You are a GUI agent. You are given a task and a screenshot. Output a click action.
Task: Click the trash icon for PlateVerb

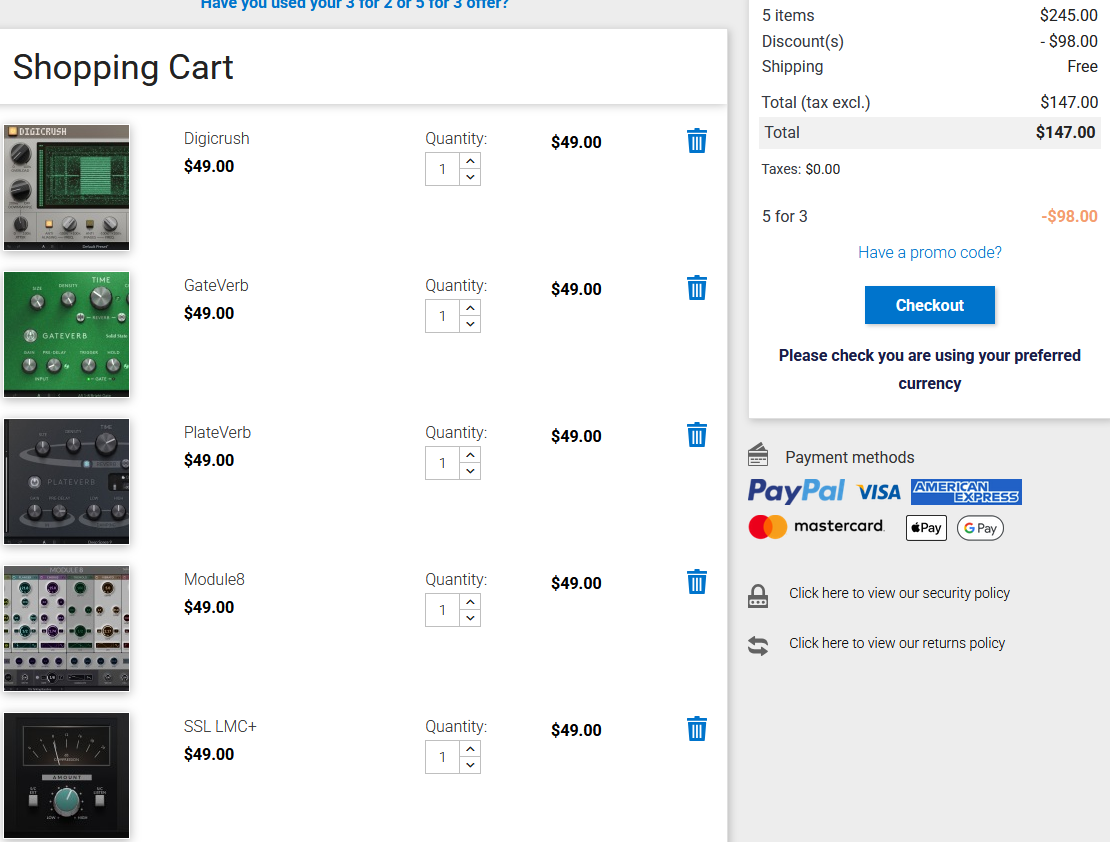click(x=697, y=435)
